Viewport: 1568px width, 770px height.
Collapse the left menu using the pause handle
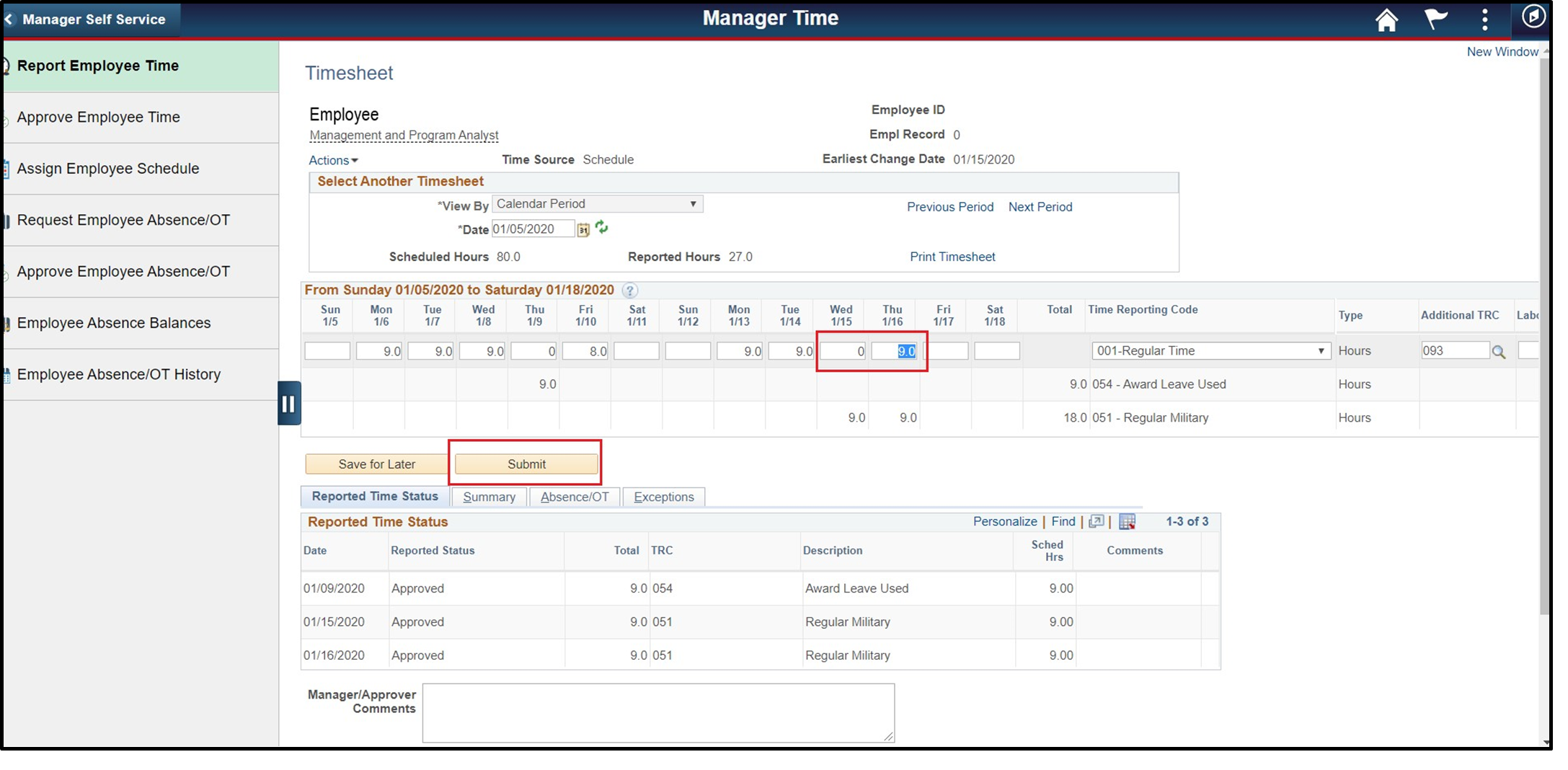288,403
